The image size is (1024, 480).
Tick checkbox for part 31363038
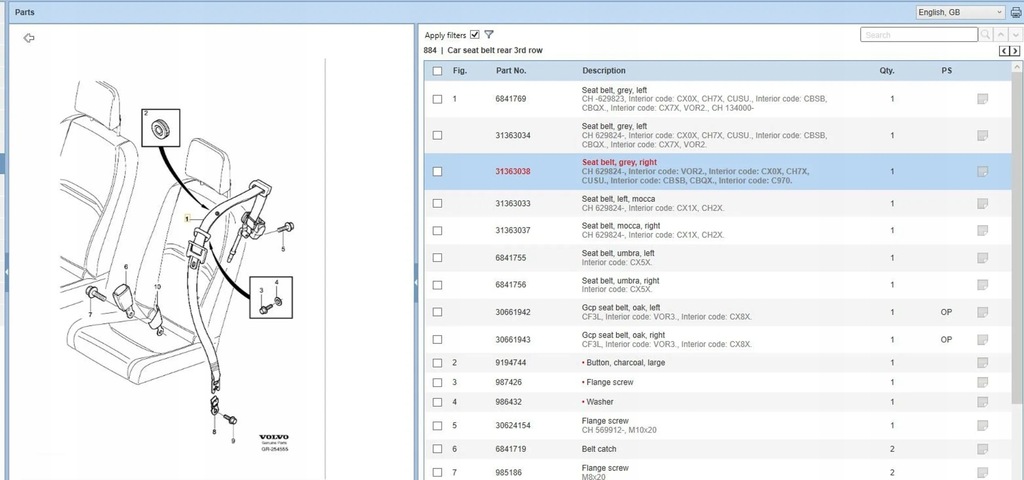[437, 172]
